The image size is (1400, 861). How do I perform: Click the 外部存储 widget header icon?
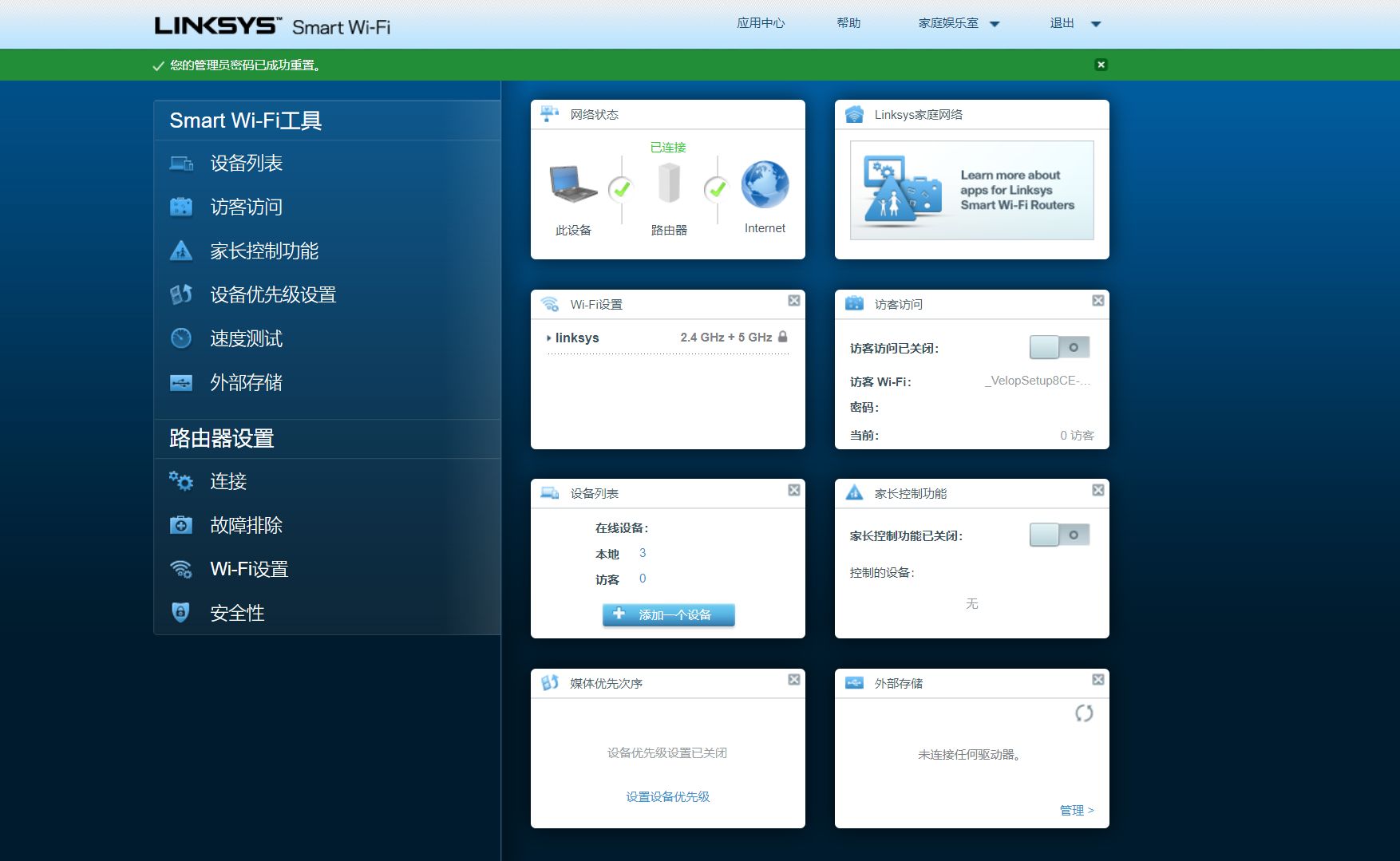(854, 683)
